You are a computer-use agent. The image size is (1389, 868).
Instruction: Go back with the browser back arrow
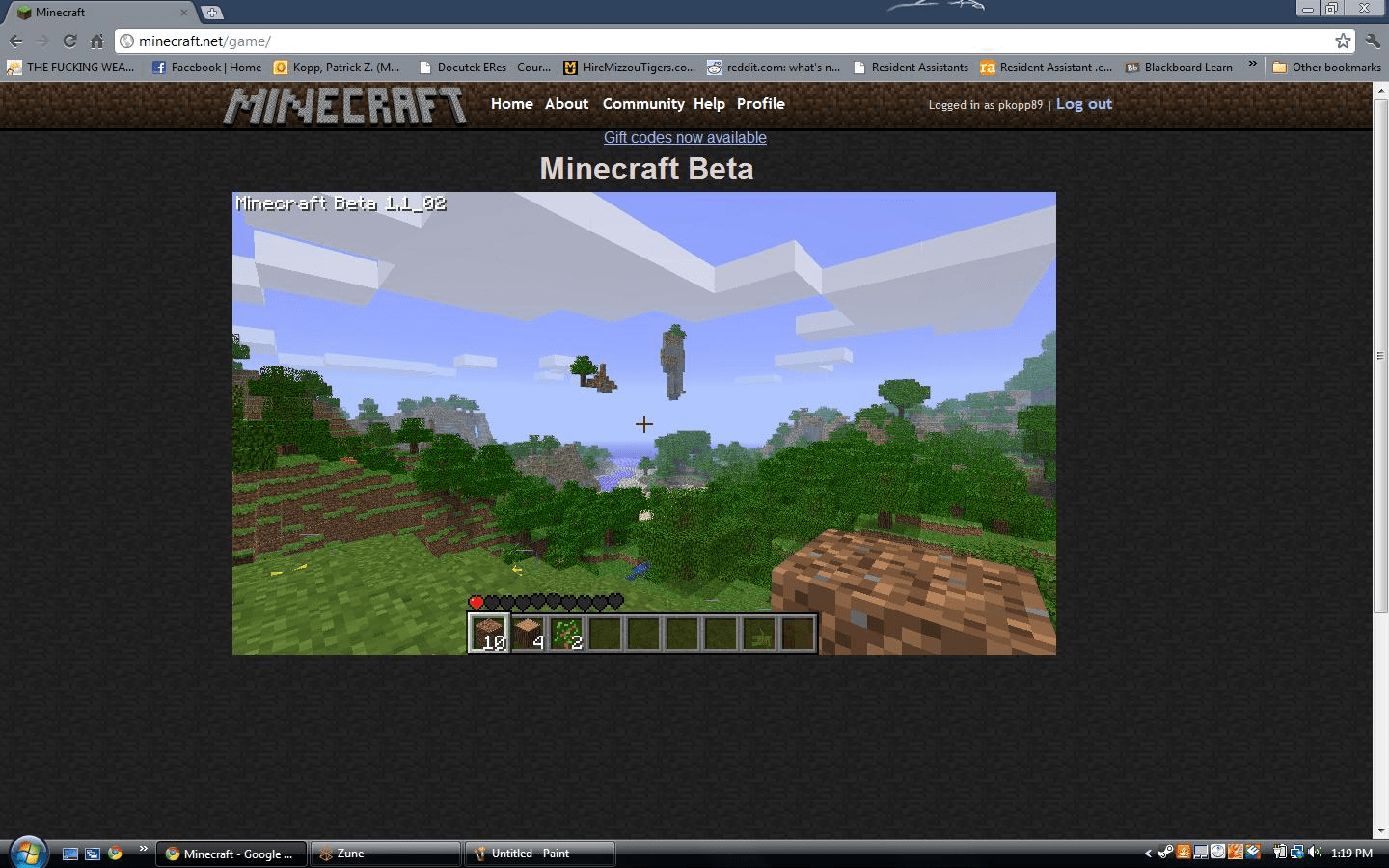click(x=15, y=41)
